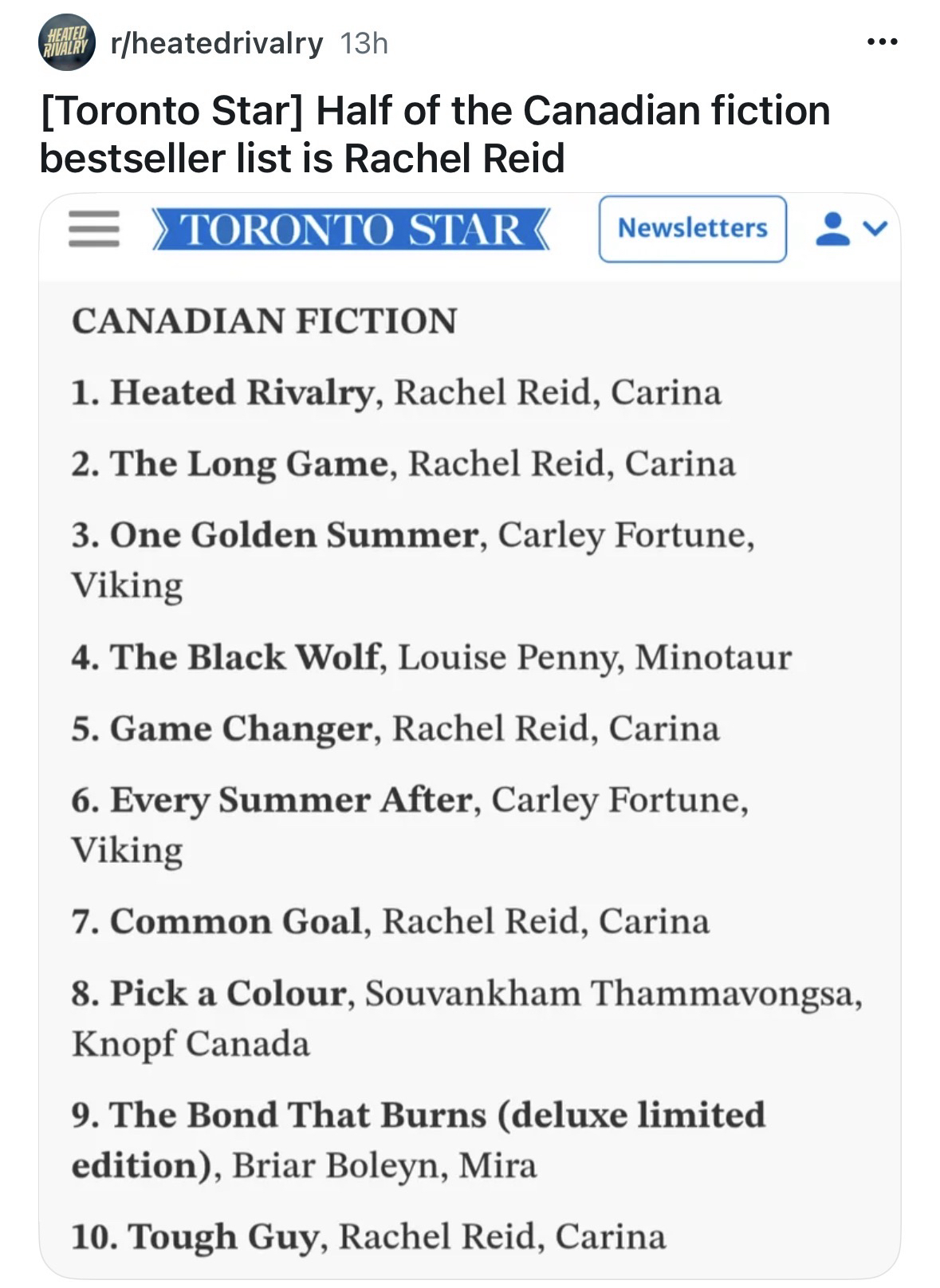Screen dimensions: 940x1288
Task: Open the post title about Rachel Reid
Action: coord(435,133)
